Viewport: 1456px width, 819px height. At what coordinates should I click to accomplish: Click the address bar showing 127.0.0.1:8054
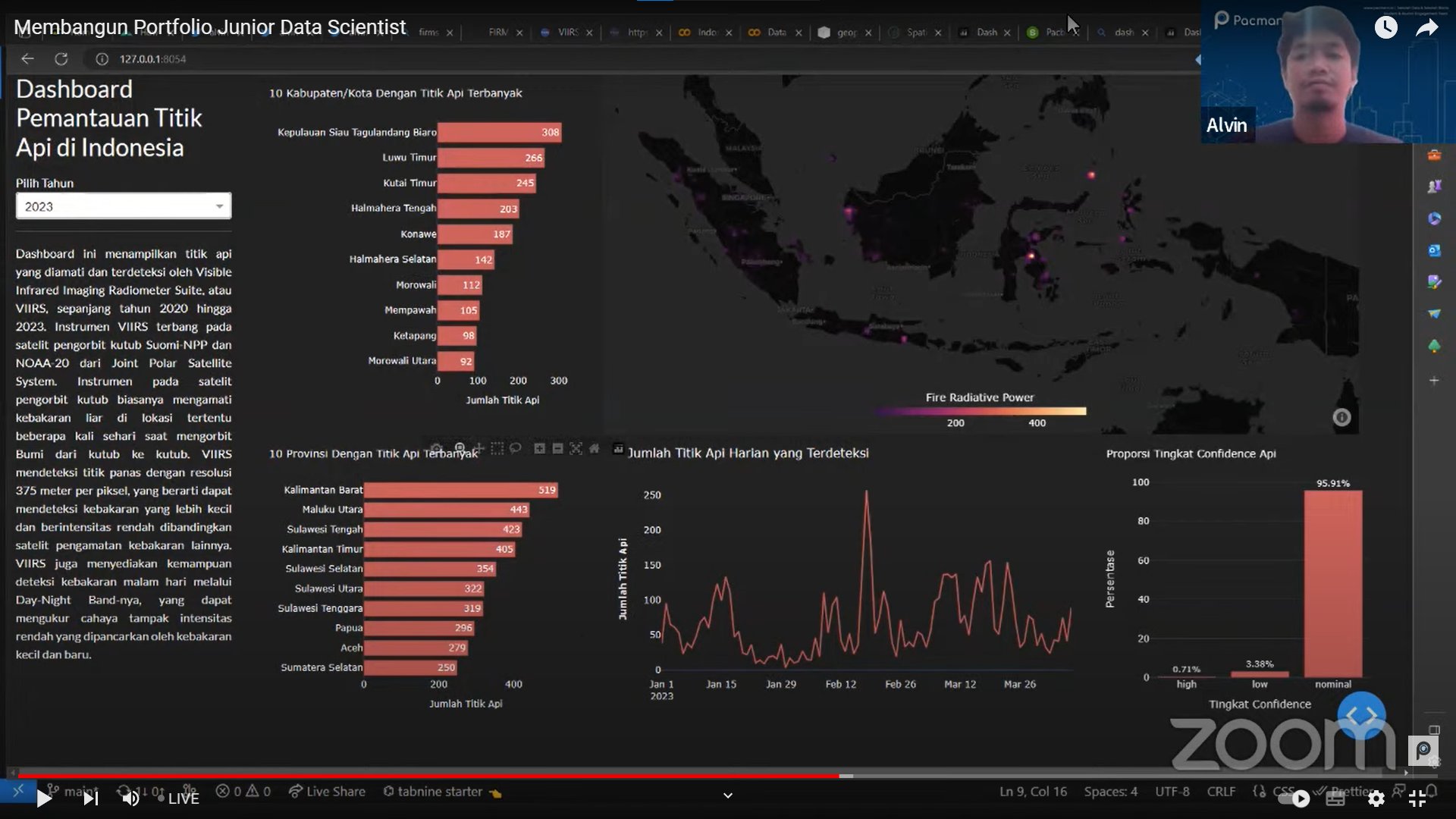pos(152,58)
